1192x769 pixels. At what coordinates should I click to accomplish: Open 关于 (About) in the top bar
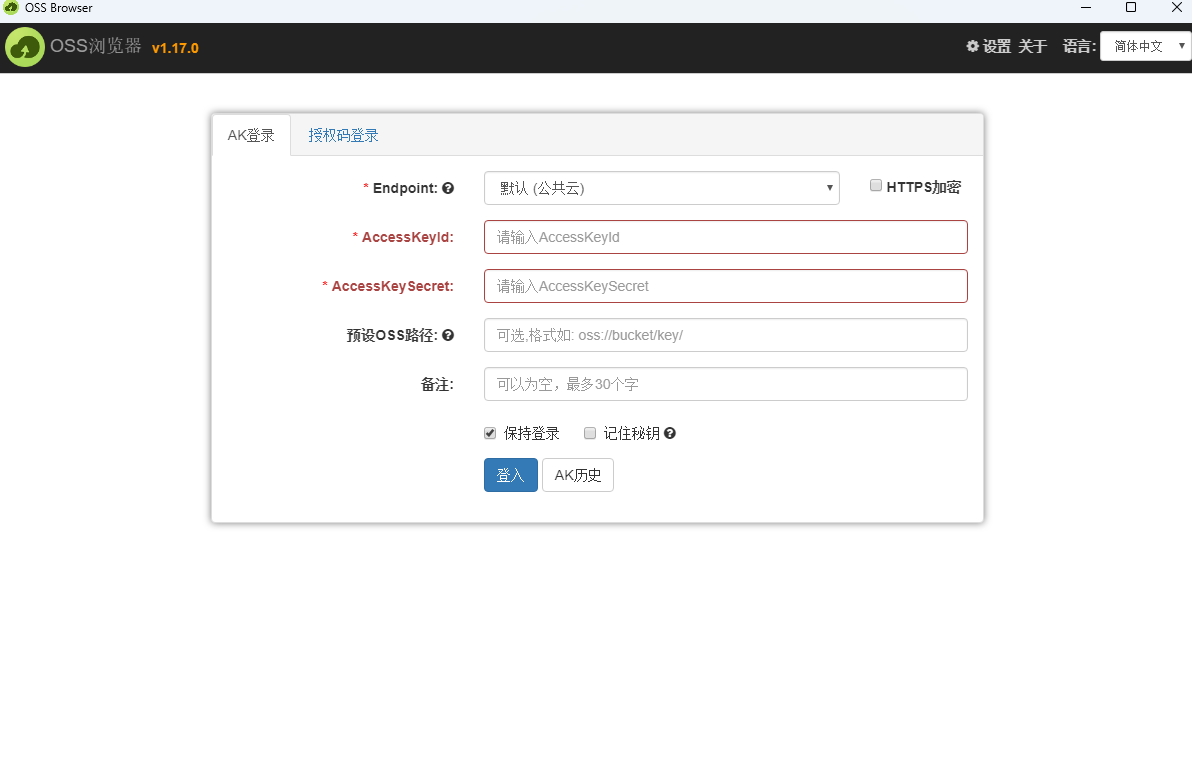pyautogui.click(x=1032, y=46)
